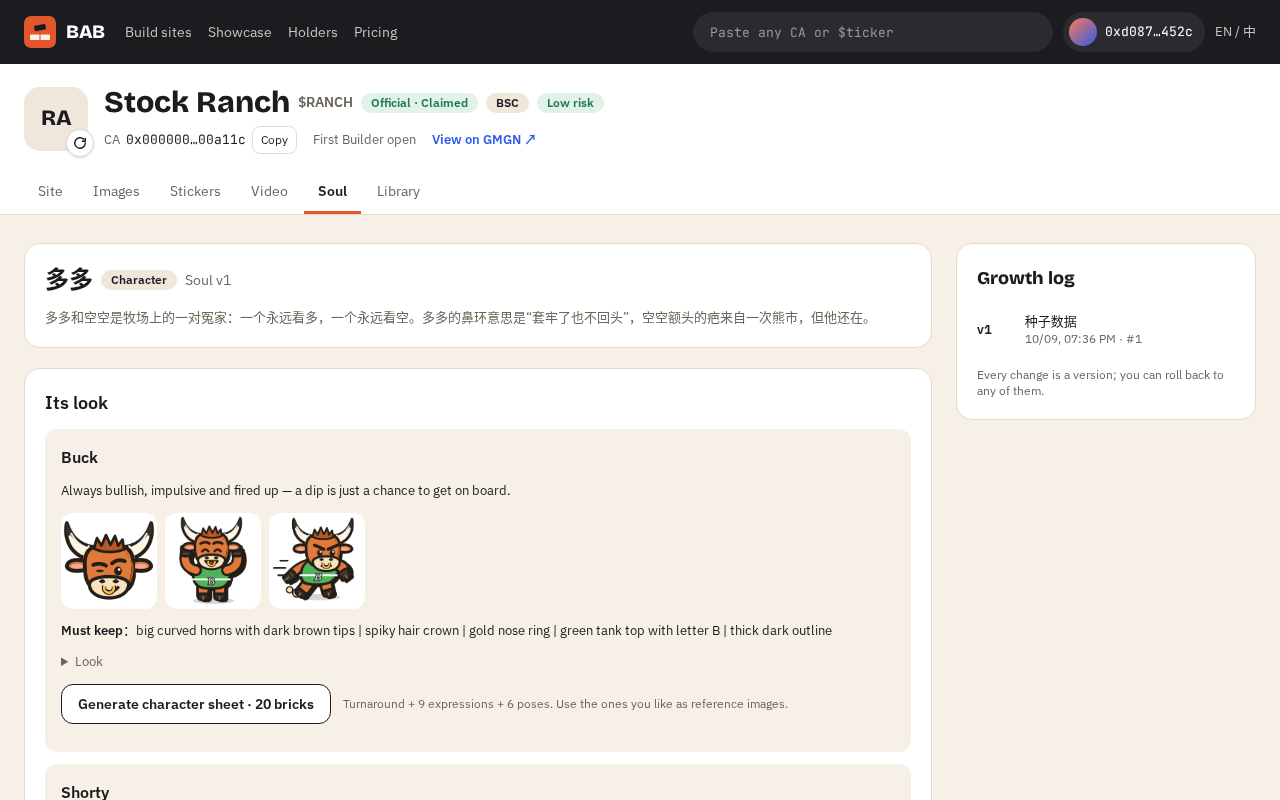Select the v1 entry in Growth log
This screenshot has width=1280, height=800.
pyautogui.click(x=1106, y=330)
